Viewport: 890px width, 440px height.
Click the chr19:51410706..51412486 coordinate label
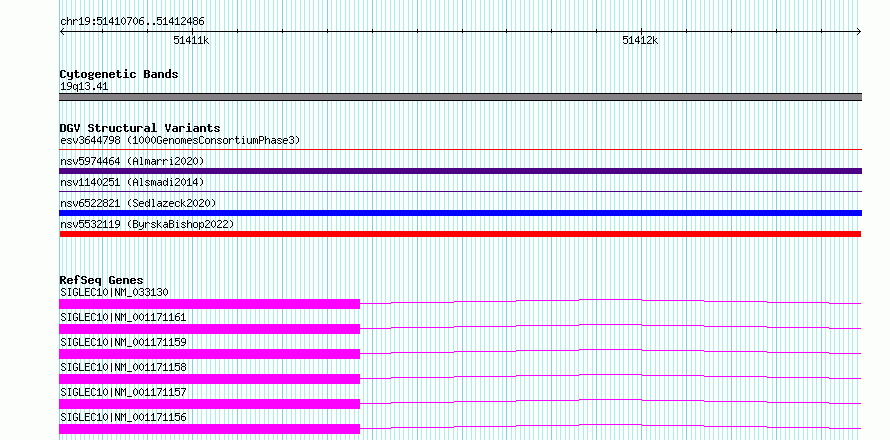(x=132, y=22)
